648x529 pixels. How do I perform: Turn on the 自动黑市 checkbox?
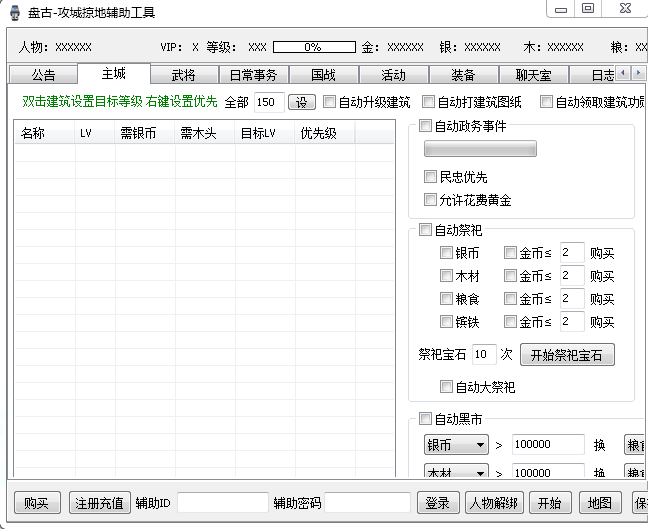click(x=426, y=419)
